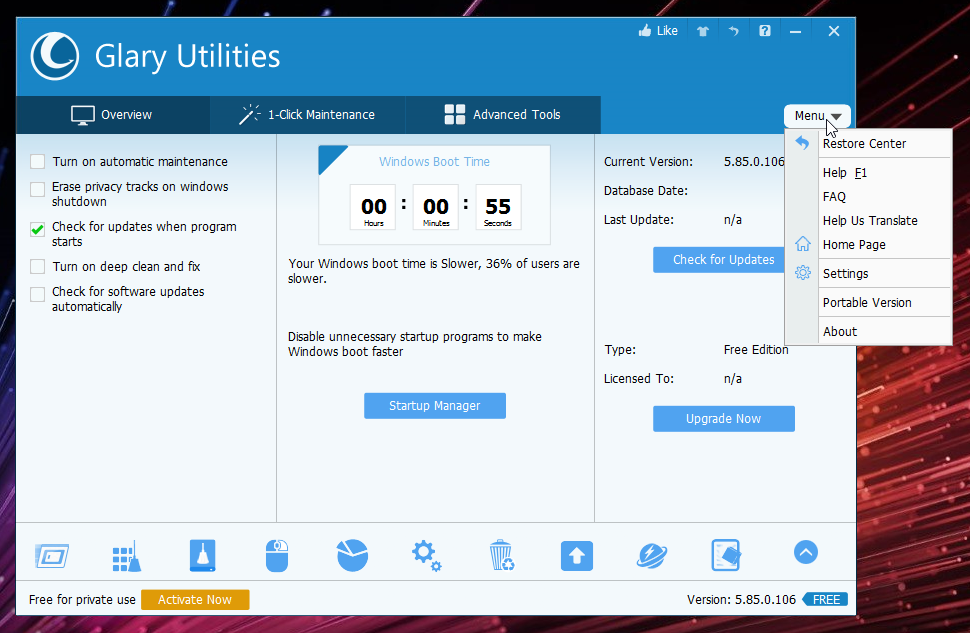Click the orange Activate Now button
Image resolution: width=970 pixels, height=633 pixels.
[195, 600]
